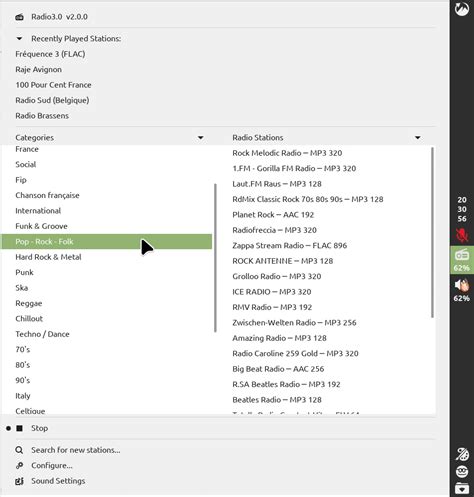Open the mountain logo menu in panel

462,9
